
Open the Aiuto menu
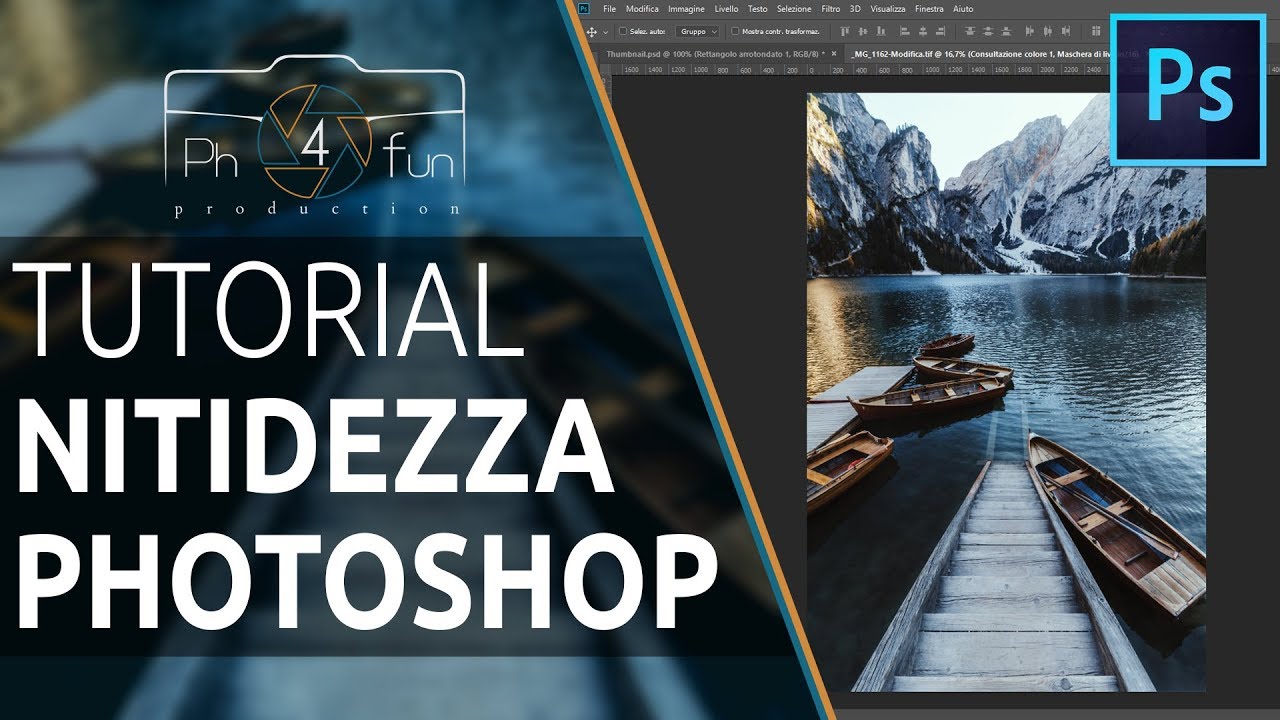[963, 8]
